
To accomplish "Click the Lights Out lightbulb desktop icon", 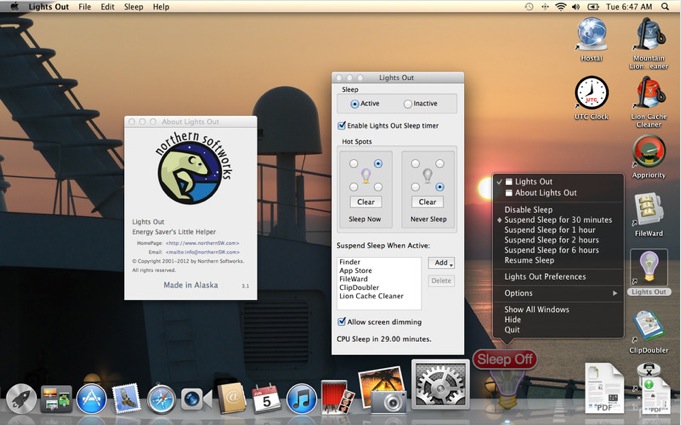I will [x=648, y=268].
